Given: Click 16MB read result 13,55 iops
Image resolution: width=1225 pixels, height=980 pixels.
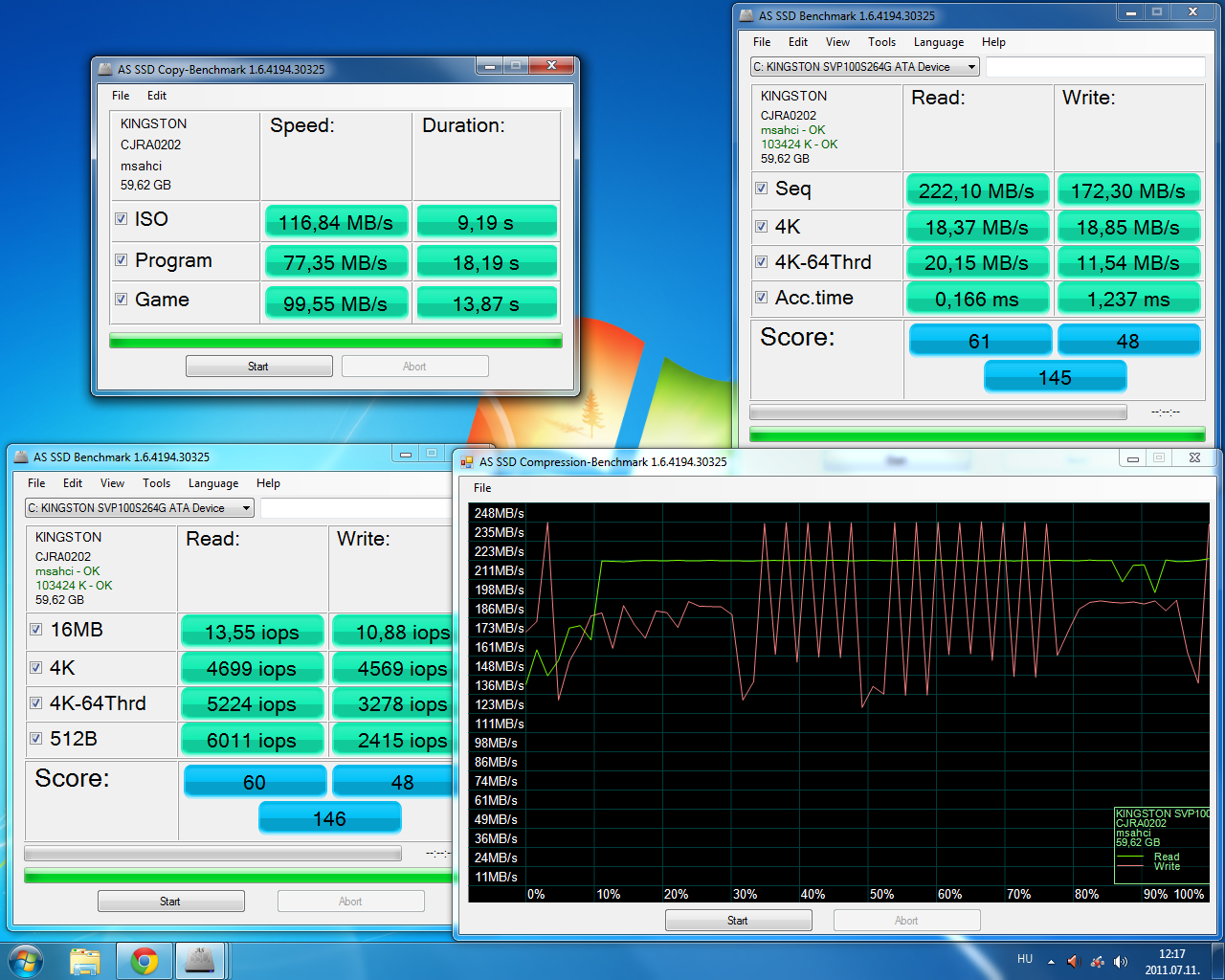Looking at the screenshot, I should click(x=252, y=632).
